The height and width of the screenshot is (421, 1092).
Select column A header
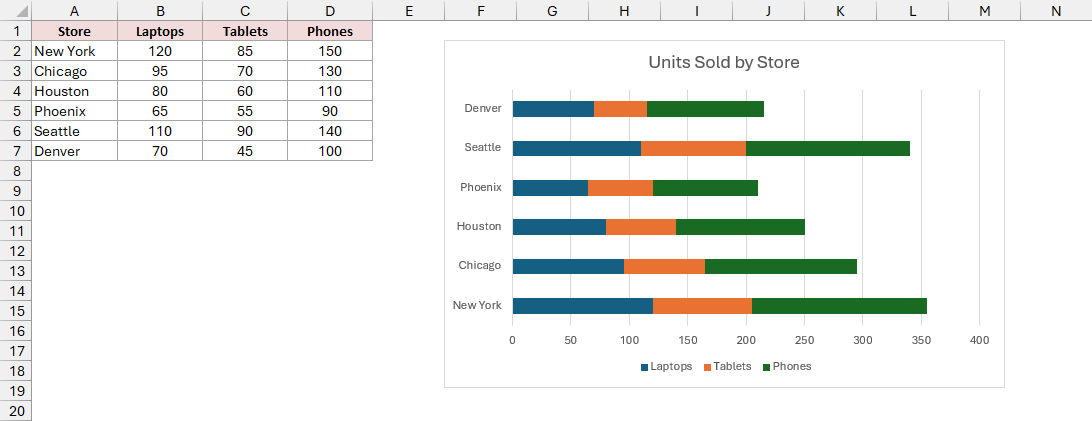pyautogui.click(x=75, y=10)
